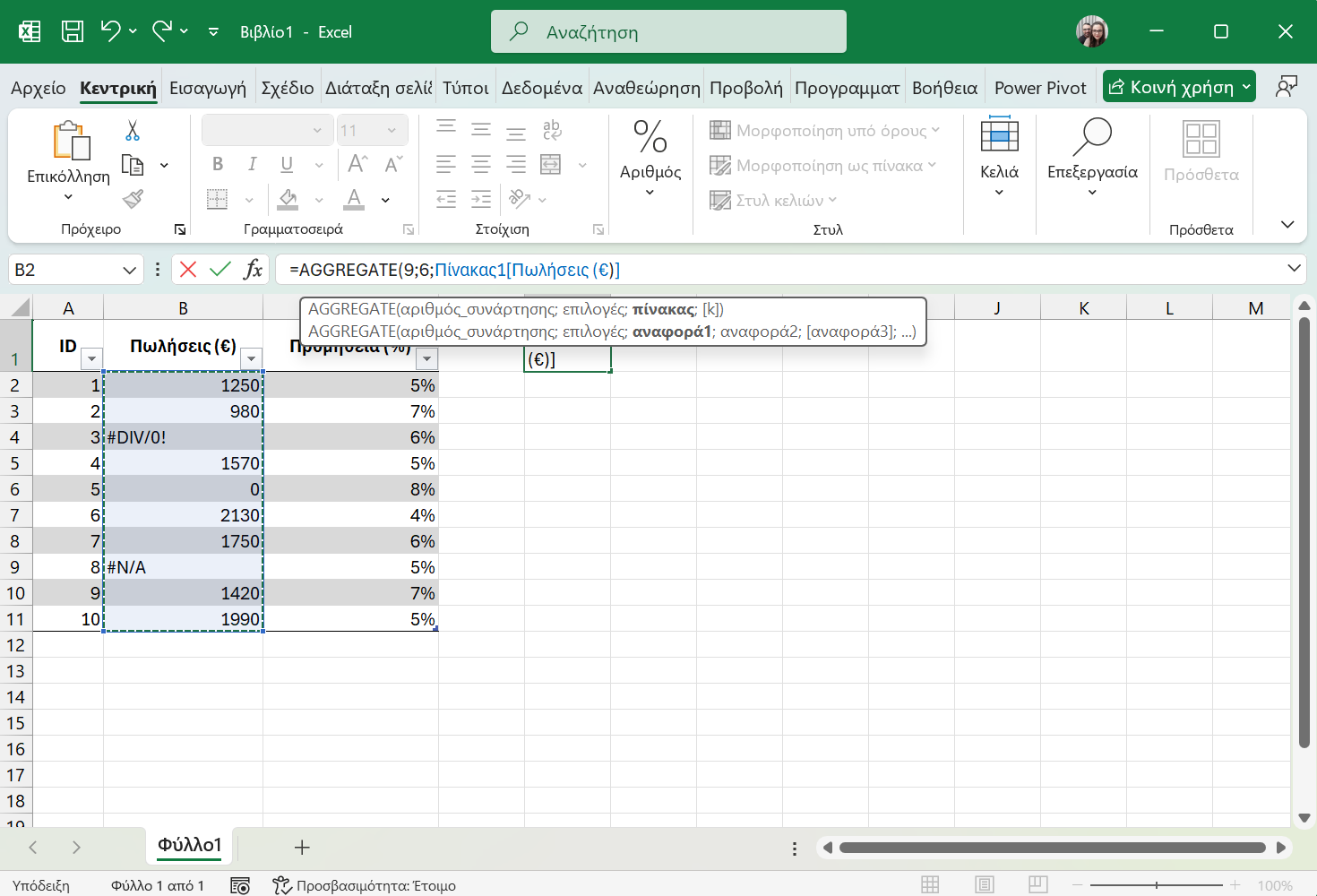
Task: Switch to Page Layout view in status bar
Action: (x=985, y=885)
